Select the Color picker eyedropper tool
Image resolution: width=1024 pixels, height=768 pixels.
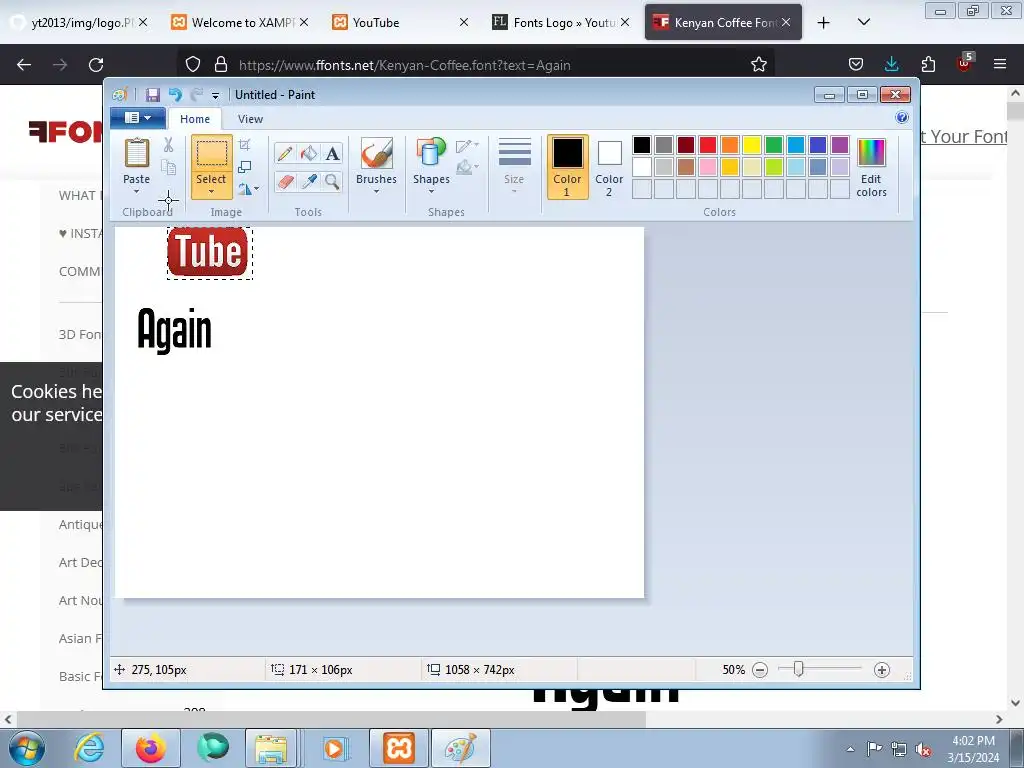coord(309,181)
